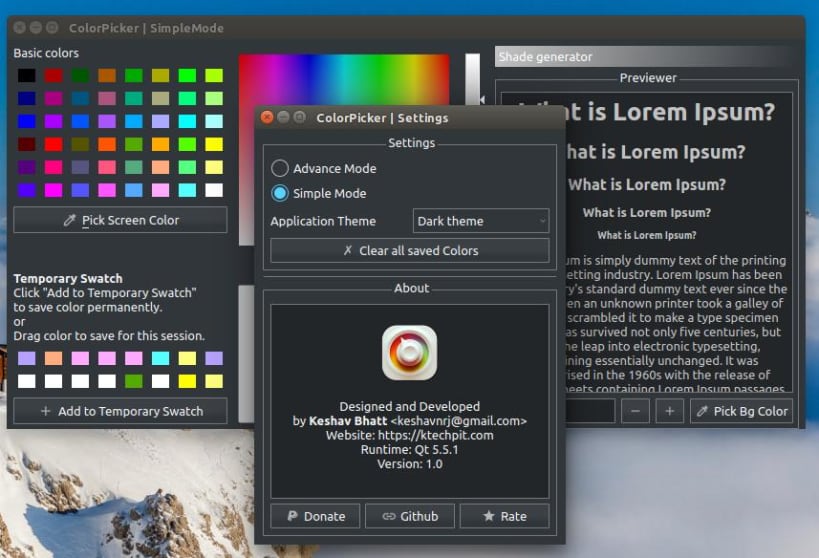Click the ColorPicker app logo in About

410,353
